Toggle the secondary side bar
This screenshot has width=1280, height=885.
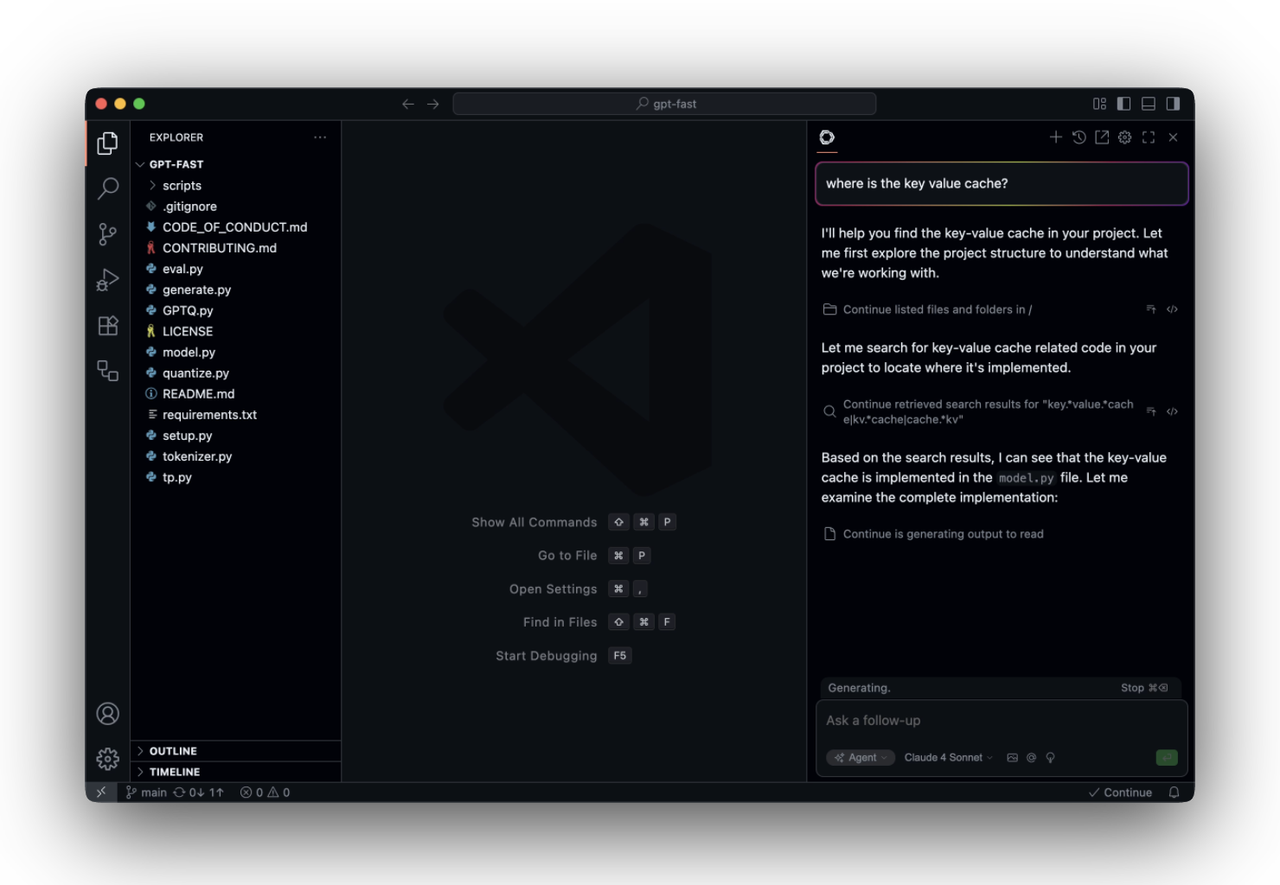click(1173, 104)
